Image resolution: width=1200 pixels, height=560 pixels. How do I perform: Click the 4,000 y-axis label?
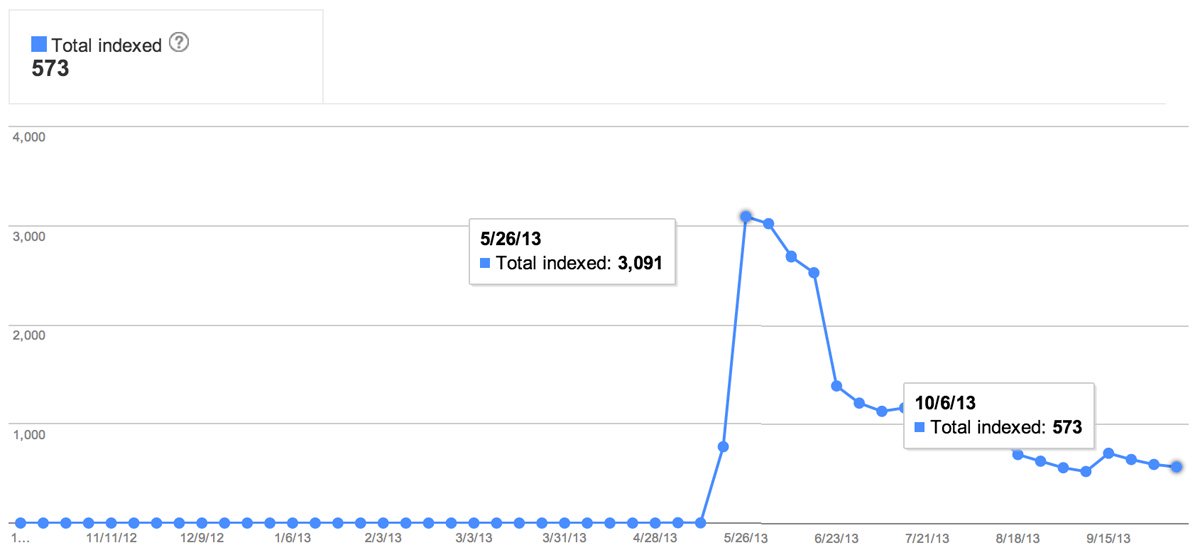[x=29, y=137]
